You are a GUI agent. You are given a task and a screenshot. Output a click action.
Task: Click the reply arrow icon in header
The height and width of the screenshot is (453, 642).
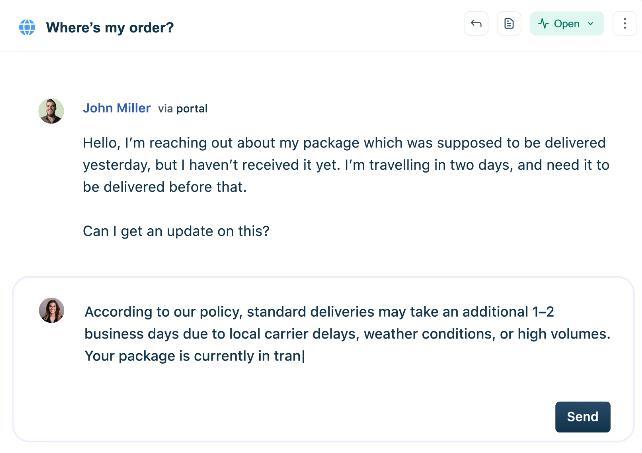(476, 24)
